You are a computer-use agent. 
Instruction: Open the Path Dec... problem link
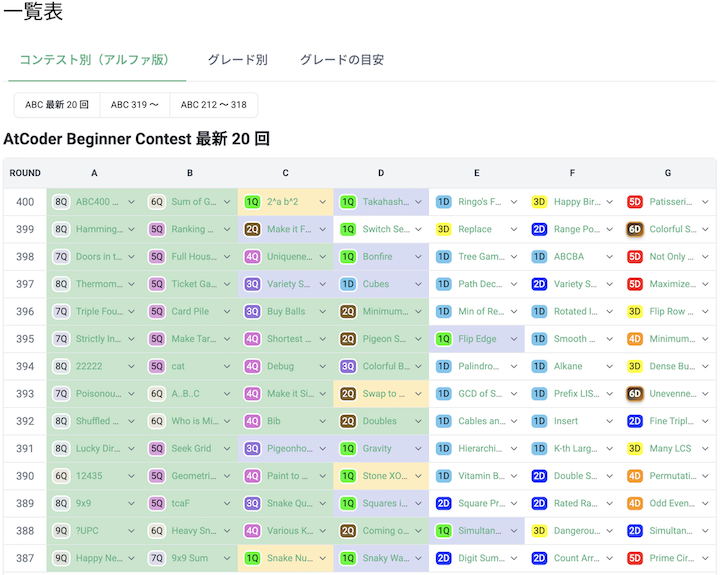480,284
